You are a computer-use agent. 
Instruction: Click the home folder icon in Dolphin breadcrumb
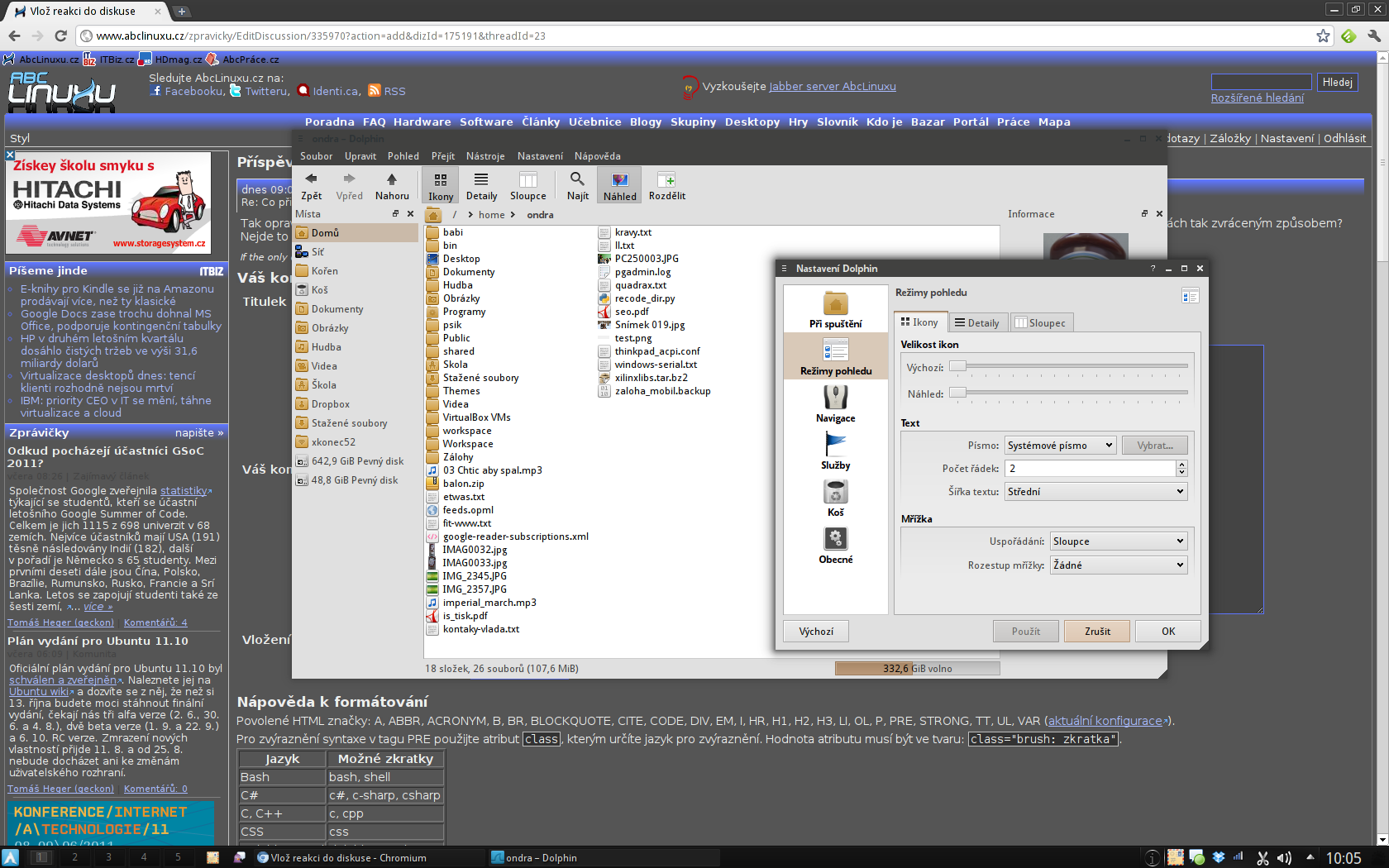[x=433, y=215]
